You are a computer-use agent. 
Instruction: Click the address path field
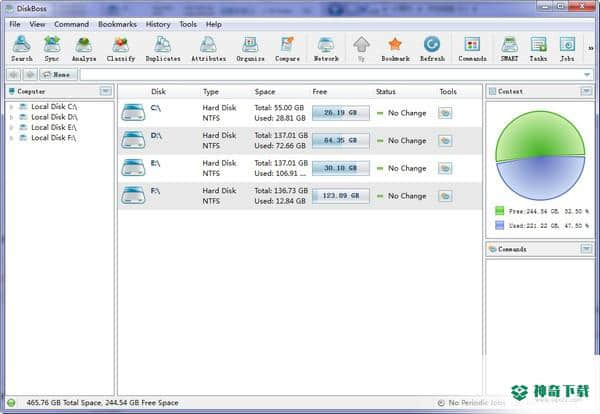(331, 75)
